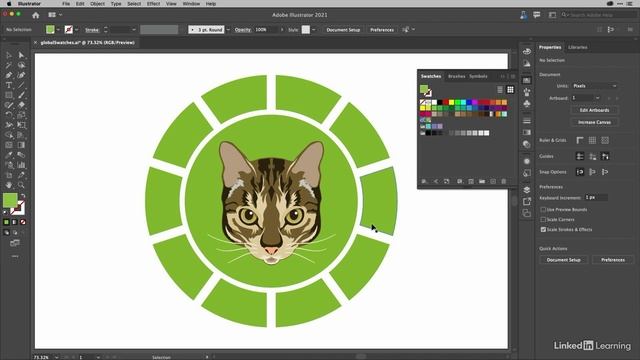
Task: Select the Selection tool in the toolbar
Action: (9, 55)
